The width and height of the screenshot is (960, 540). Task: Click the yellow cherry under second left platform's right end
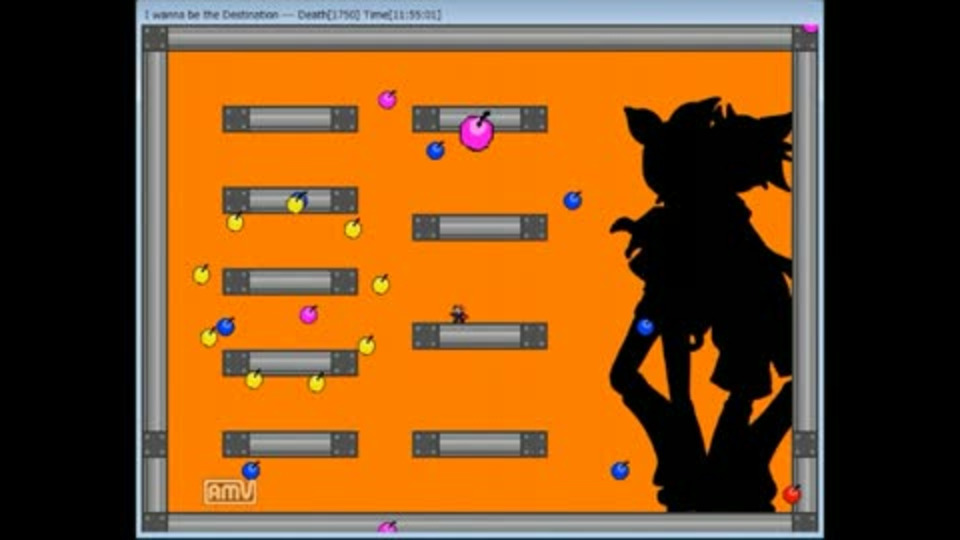tap(353, 229)
